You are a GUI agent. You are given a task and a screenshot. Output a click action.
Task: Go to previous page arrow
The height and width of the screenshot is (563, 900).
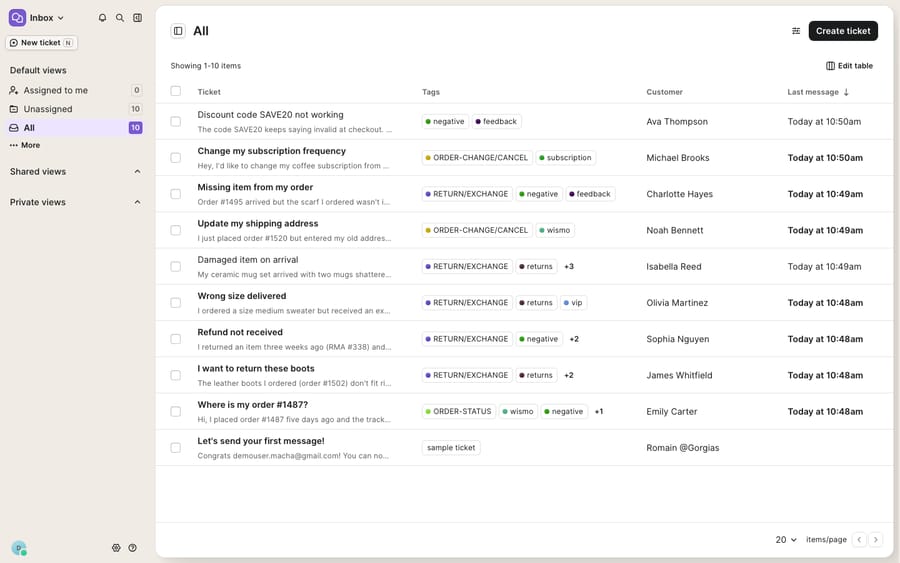coord(859,539)
